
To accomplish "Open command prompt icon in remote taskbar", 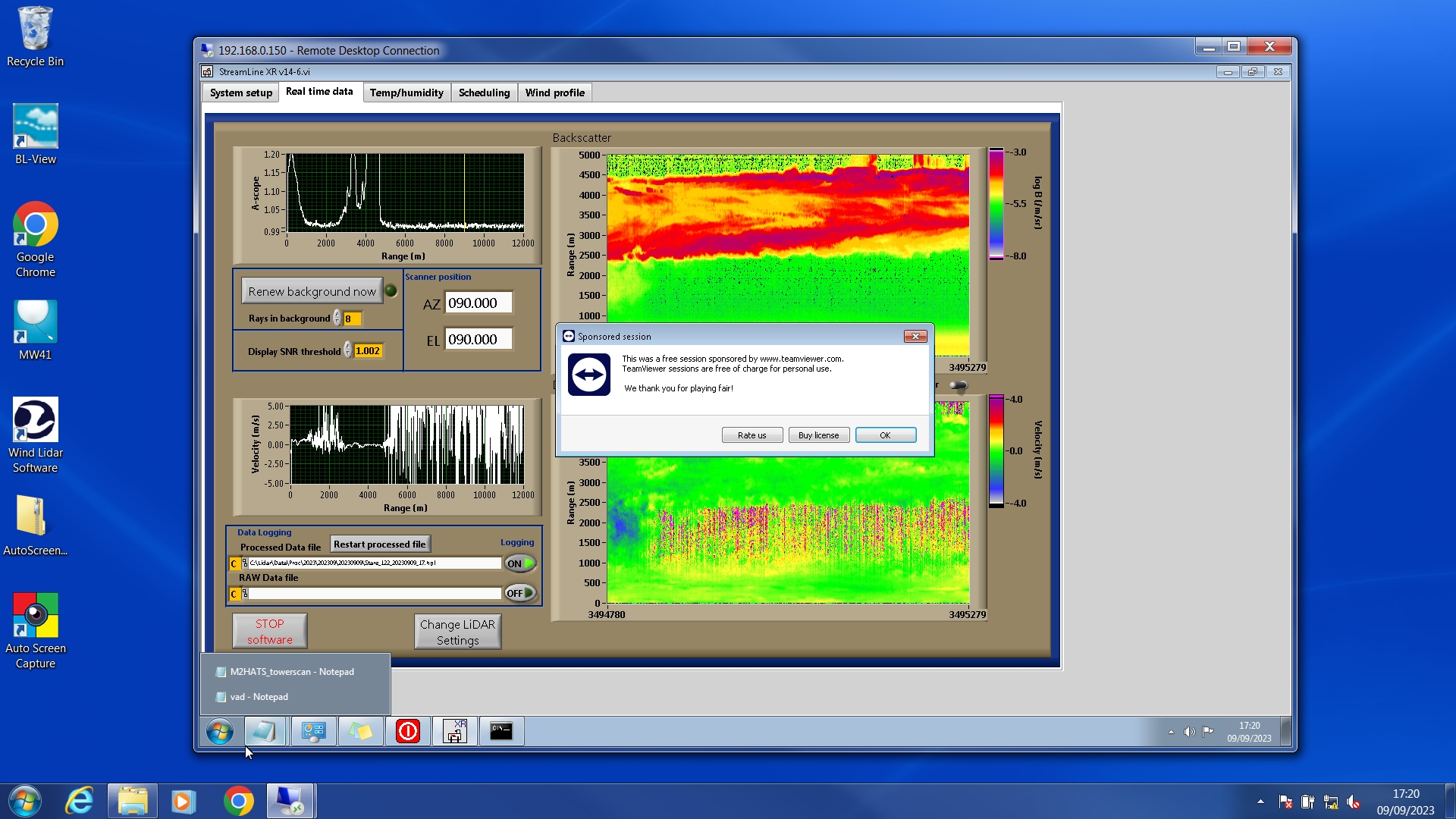I will click(x=501, y=731).
